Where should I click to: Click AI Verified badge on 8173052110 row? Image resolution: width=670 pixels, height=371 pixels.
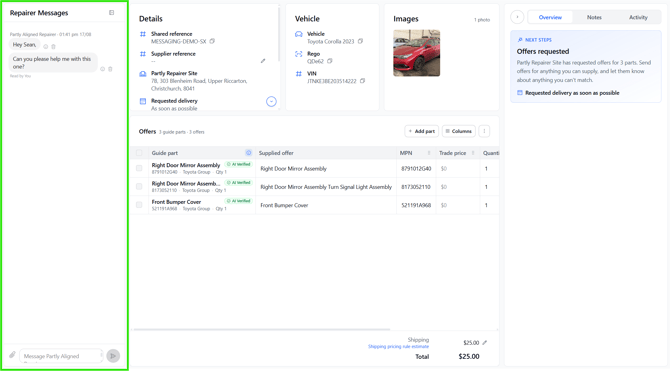click(x=239, y=183)
